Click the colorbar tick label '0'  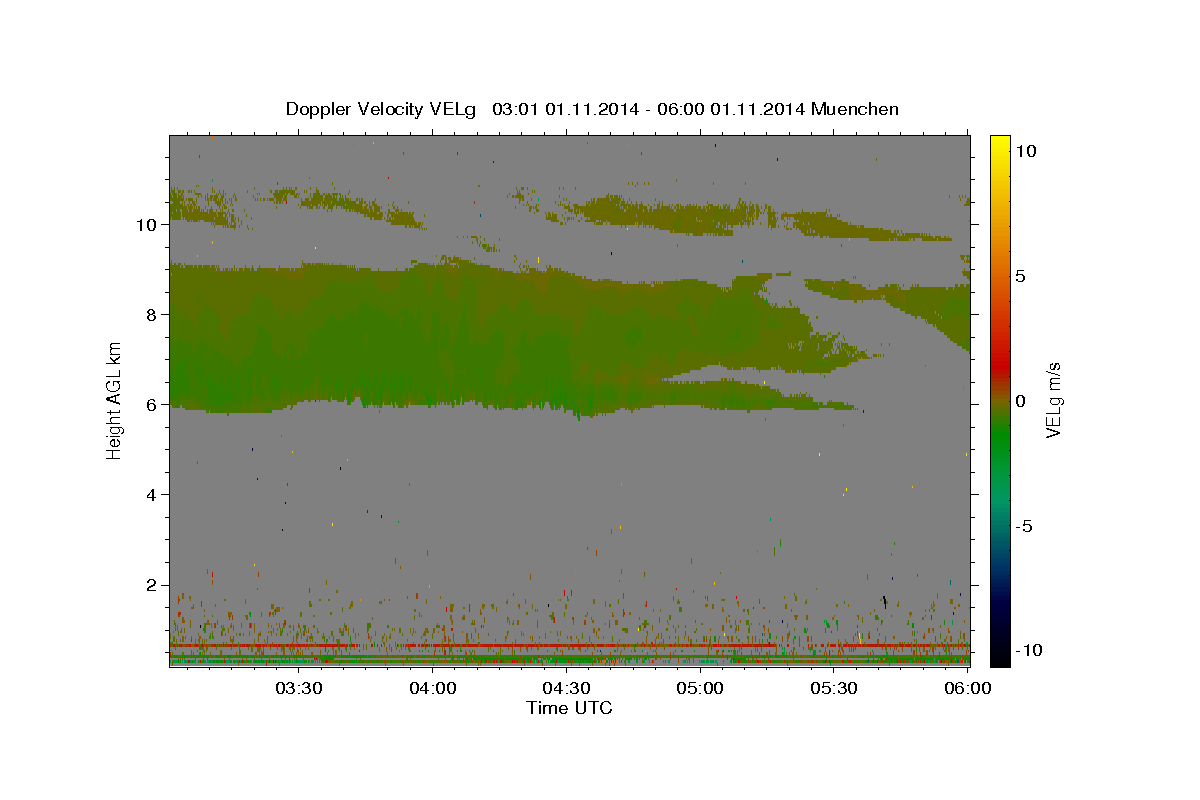coord(1021,401)
